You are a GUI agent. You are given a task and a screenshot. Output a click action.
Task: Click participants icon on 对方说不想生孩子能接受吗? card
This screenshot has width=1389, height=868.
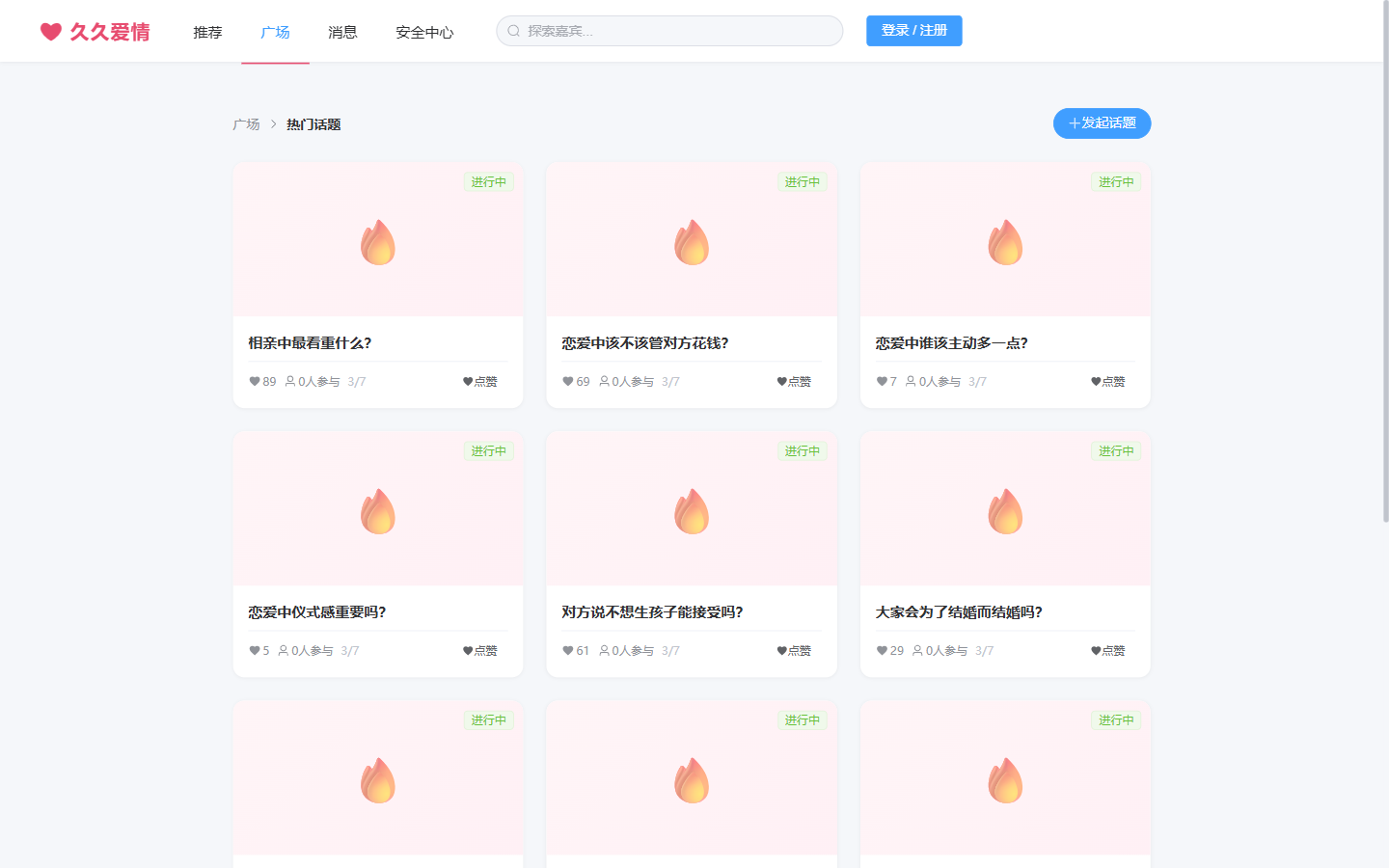click(604, 650)
